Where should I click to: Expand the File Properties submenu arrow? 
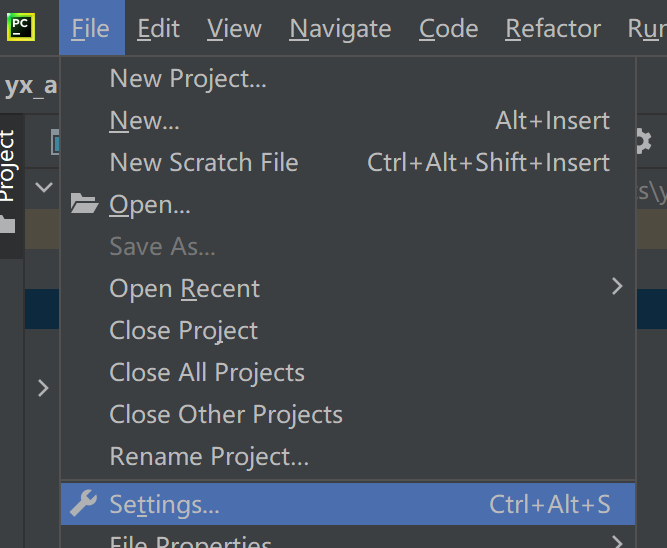pyautogui.click(x=617, y=542)
